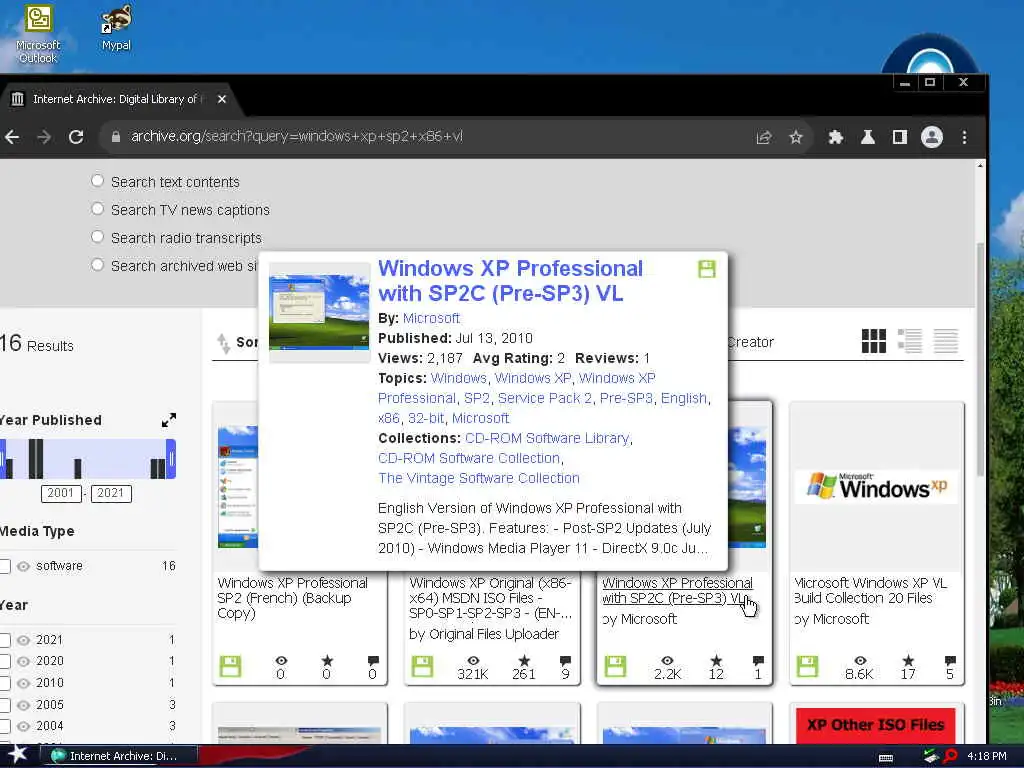Click the XP Other ISO Files thumbnail
This screenshot has height=768, width=1024.
coord(876,725)
